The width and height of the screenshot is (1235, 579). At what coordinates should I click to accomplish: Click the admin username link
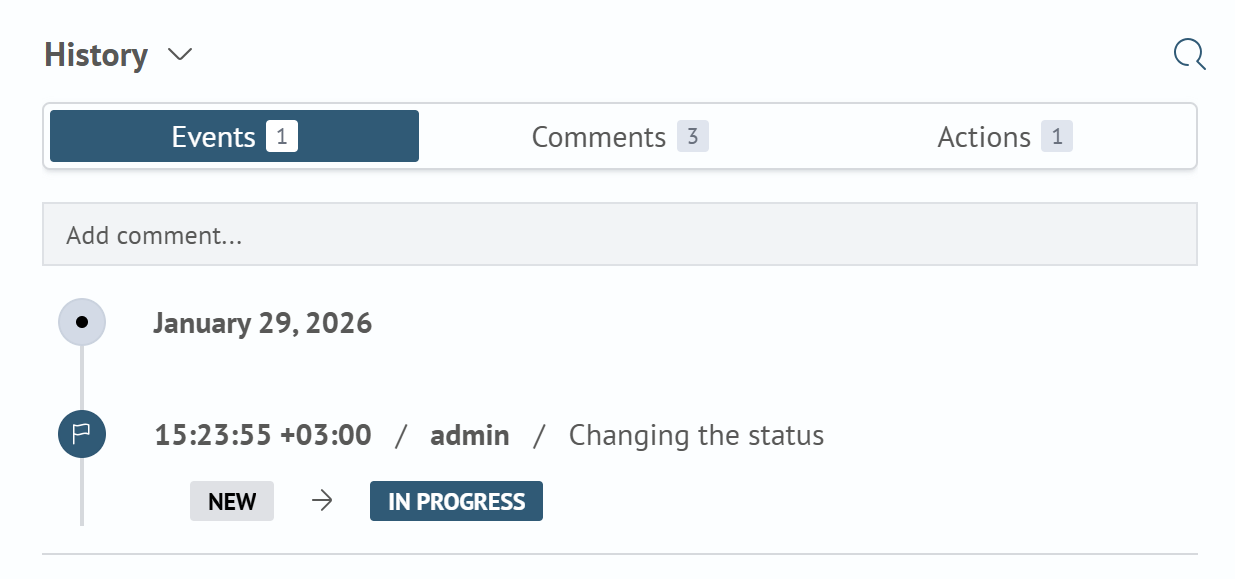pyautogui.click(x=469, y=435)
